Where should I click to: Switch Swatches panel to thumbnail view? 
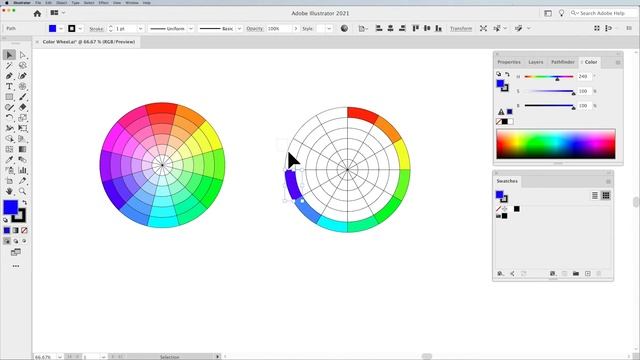(606, 196)
